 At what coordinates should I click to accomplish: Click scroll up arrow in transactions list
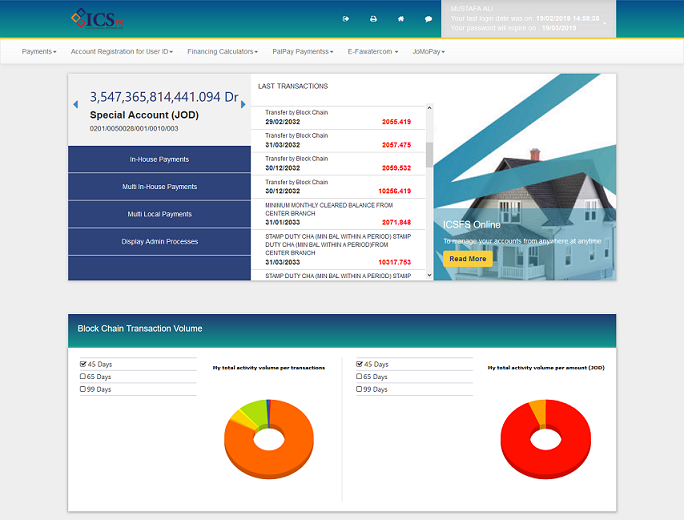click(x=429, y=108)
